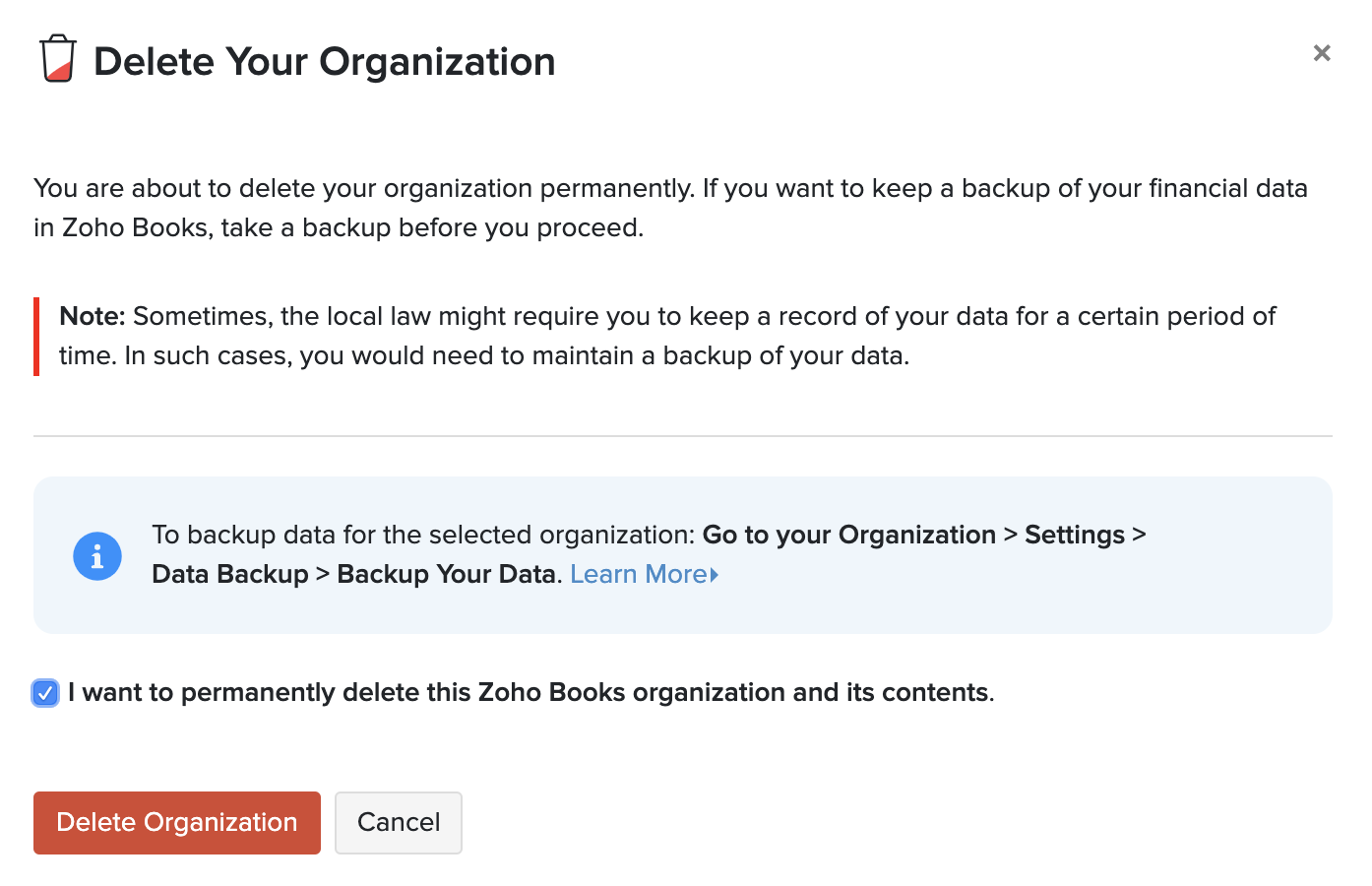Viewport: 1372px width, 886px height.
Task: Click the blue info circle icon
Action: (97, 556)
